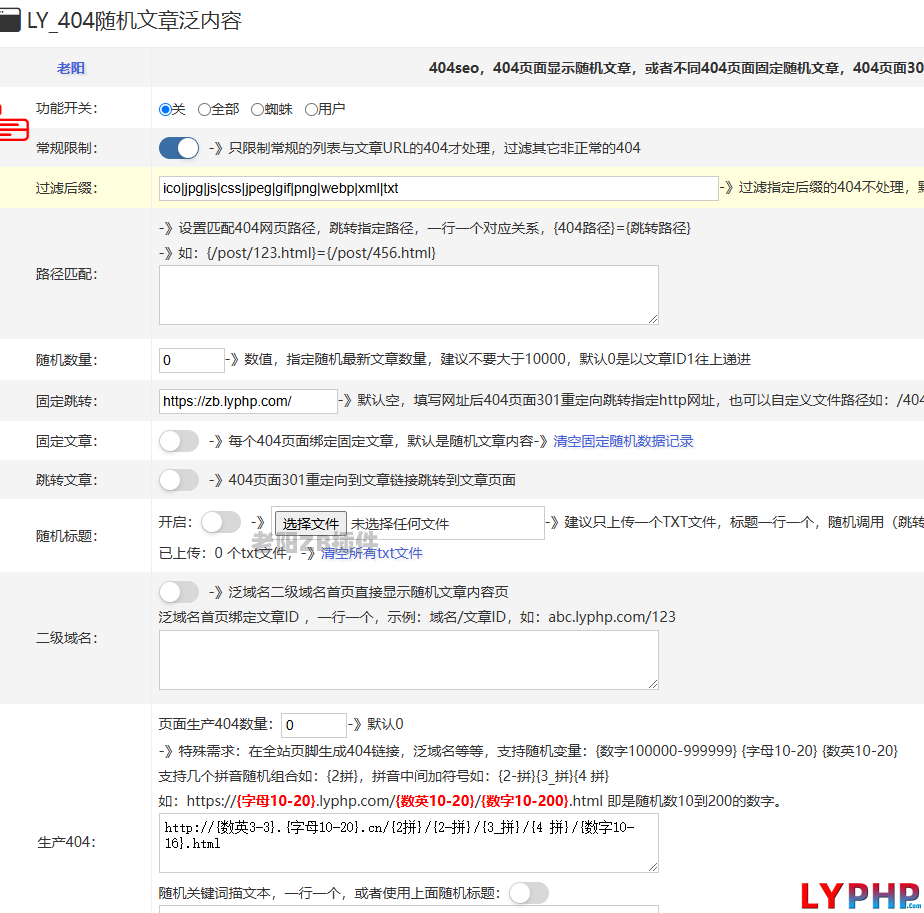Open the 清空固定随机数据记录 link
This screenshot has height=913, width=924.
(623, 441)
